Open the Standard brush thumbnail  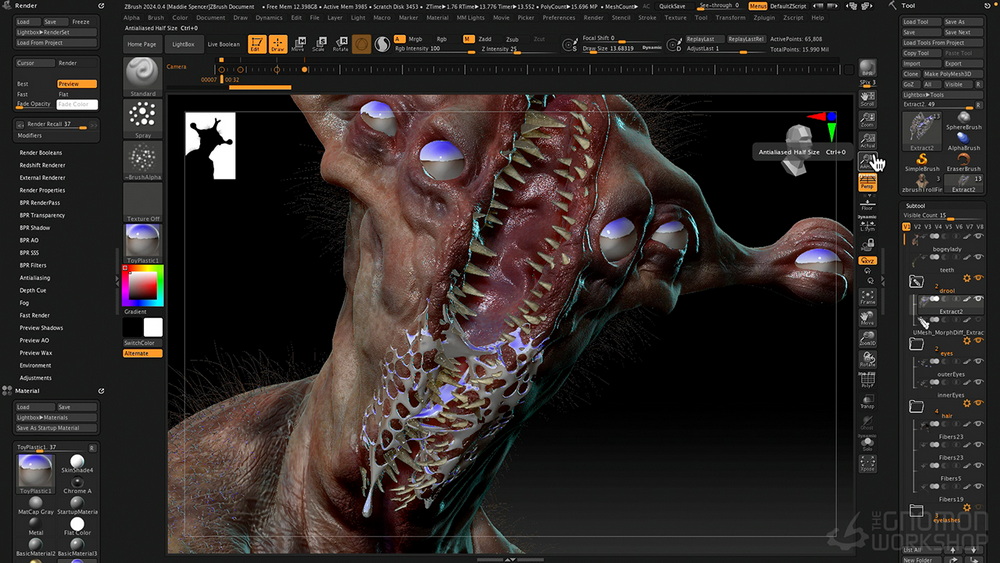tap(142, 77)
